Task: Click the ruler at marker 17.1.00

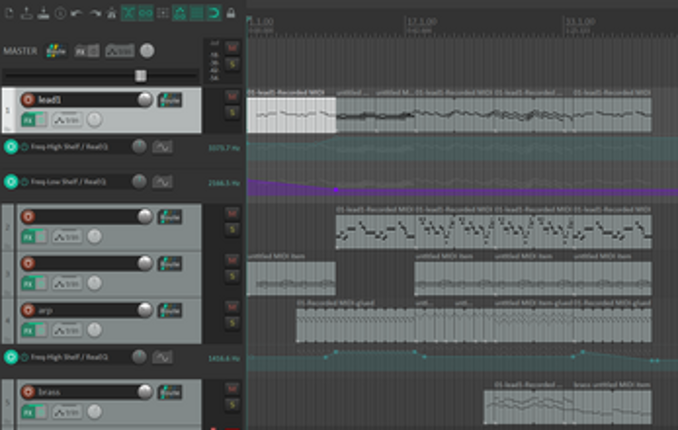Action: click(x=422, y=21)
